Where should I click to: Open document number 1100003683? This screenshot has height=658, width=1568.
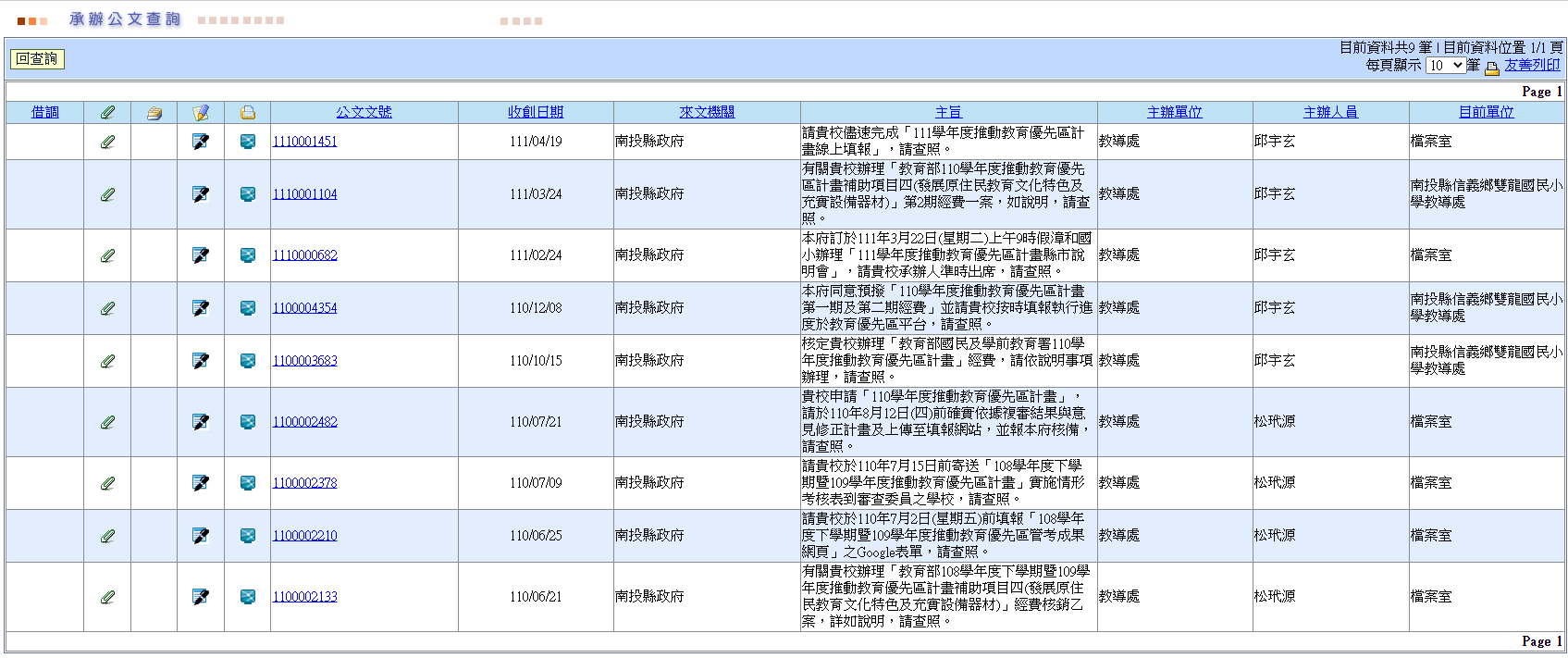click(304, 361)
